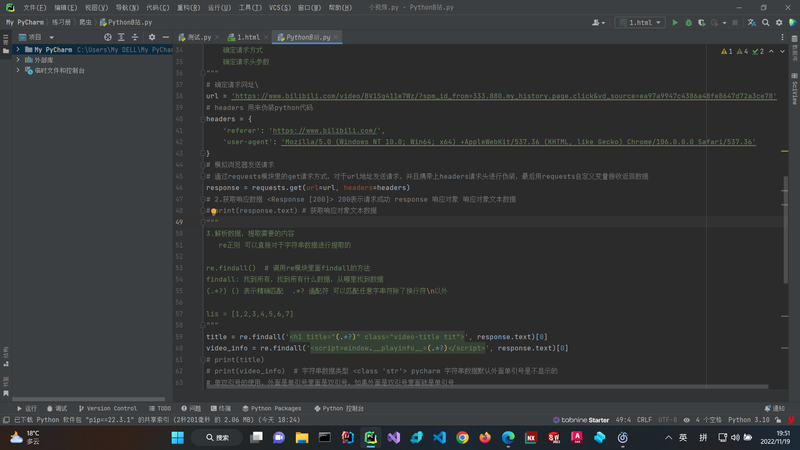Open the 通知 notifications button
The width and height of the screenshot is (800, 450).
click(774, 409)
